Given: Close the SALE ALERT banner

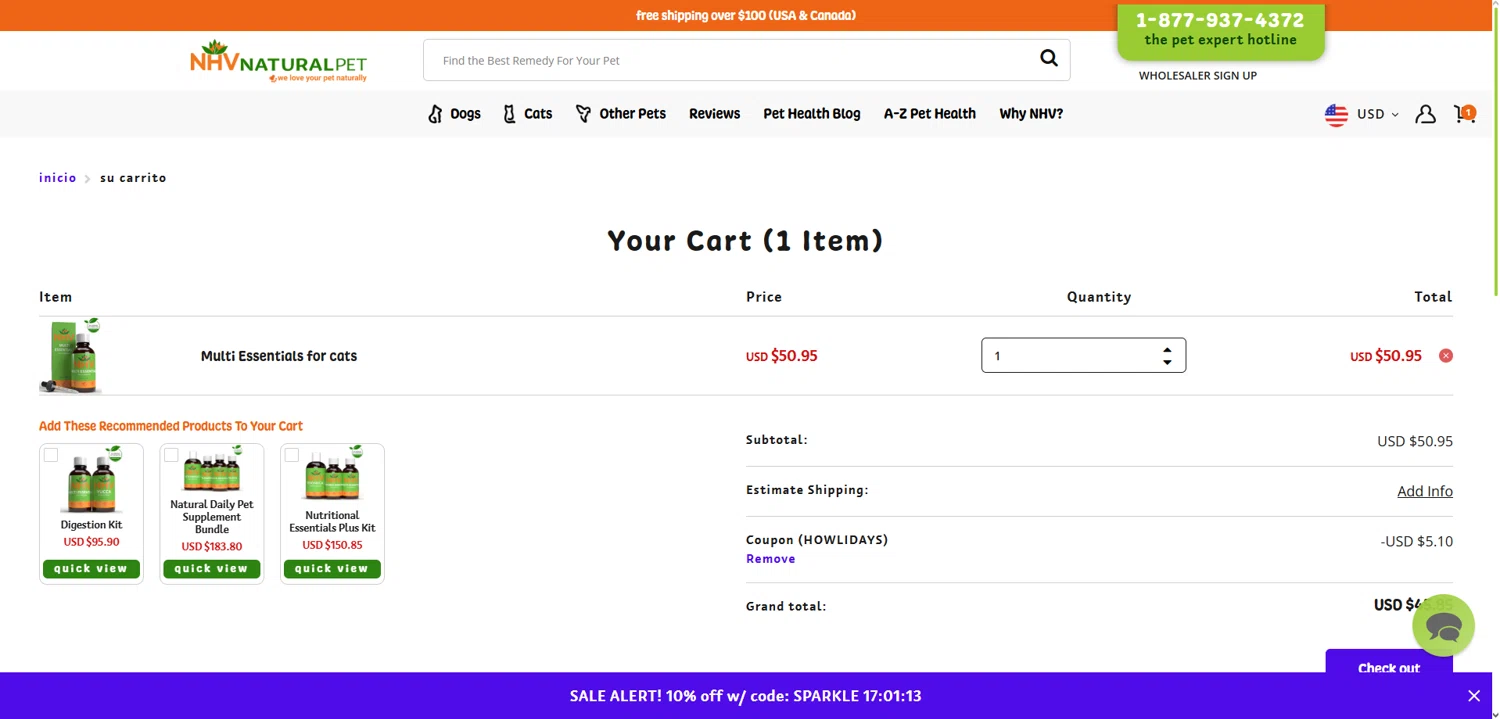Looking at the screenshot, I should point(1473,696).
